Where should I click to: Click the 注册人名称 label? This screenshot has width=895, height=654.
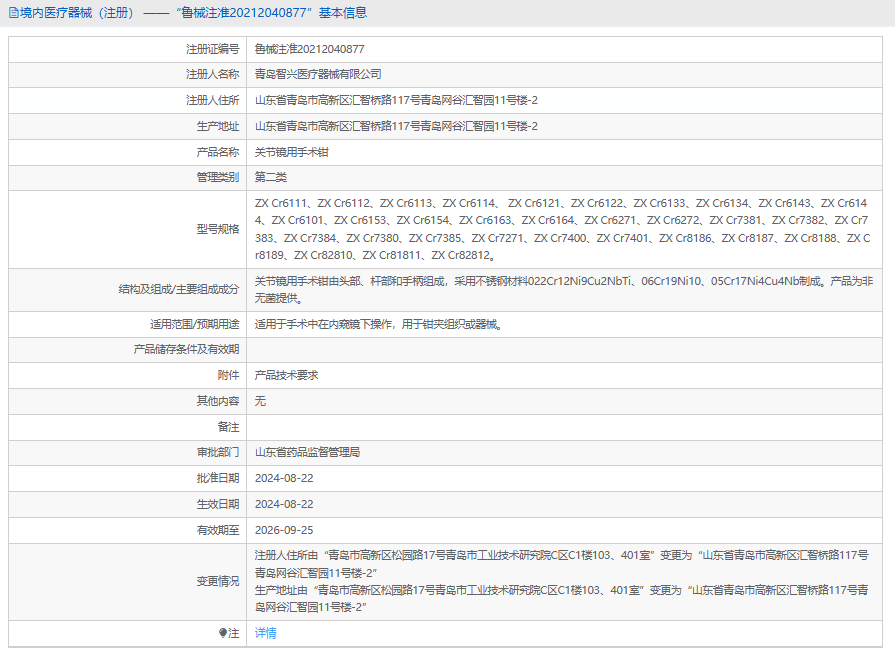tap(212, 74)
